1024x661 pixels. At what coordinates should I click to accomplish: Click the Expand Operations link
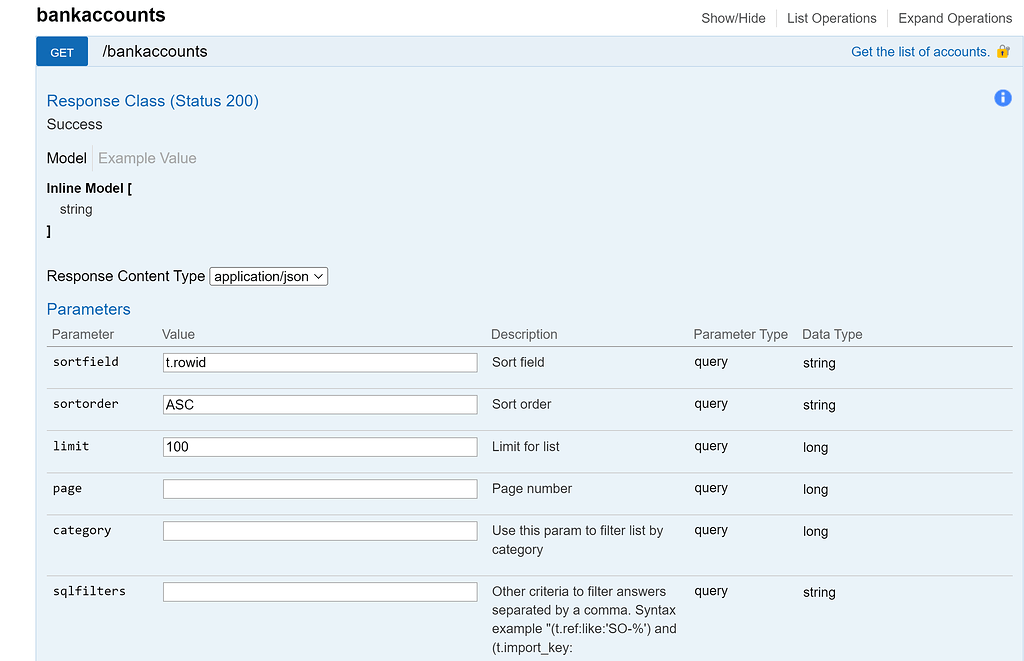tap(954, 18)
